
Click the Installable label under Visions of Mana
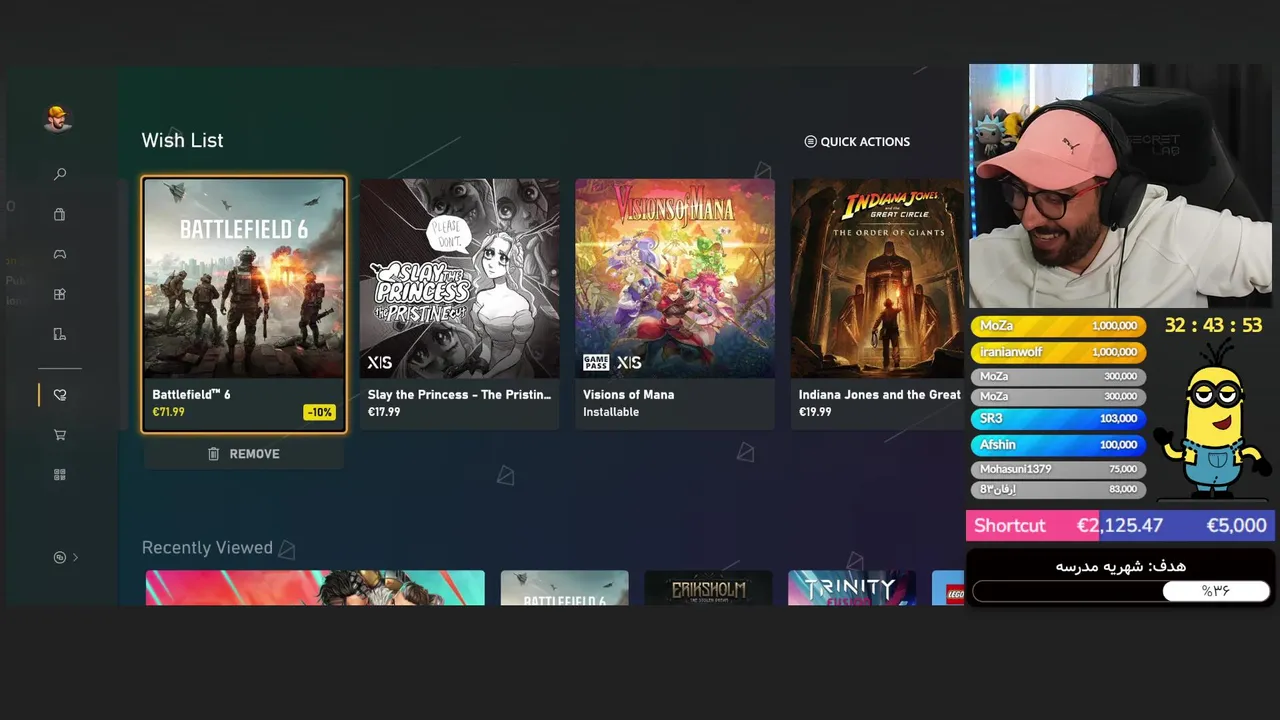click(x=611, y=412)
